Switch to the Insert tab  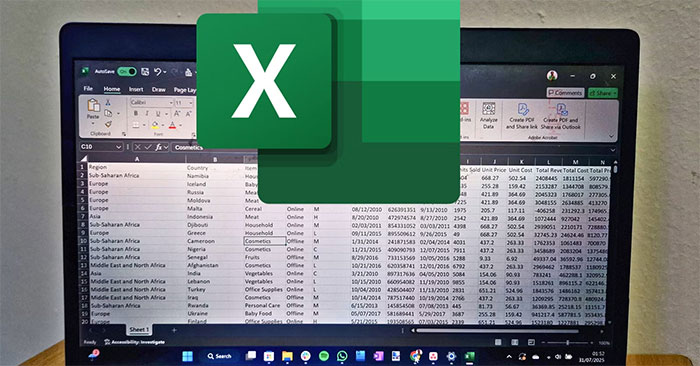pyautogui.click(x=136, y=89)
